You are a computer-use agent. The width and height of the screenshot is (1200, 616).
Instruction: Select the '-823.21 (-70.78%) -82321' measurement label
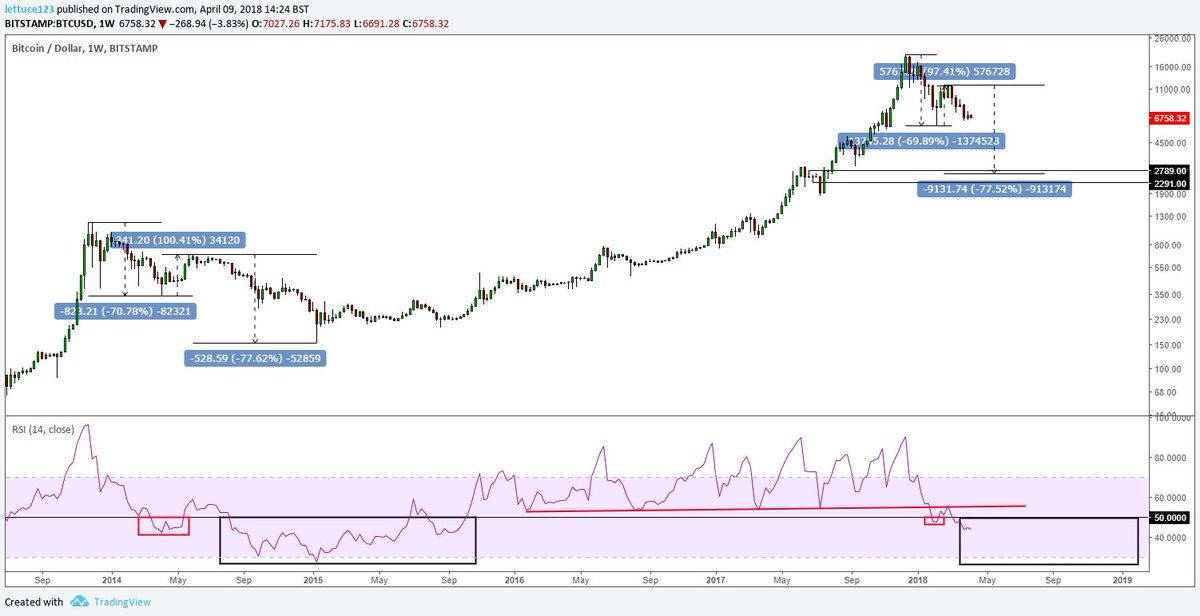click(x=125, y=311)
